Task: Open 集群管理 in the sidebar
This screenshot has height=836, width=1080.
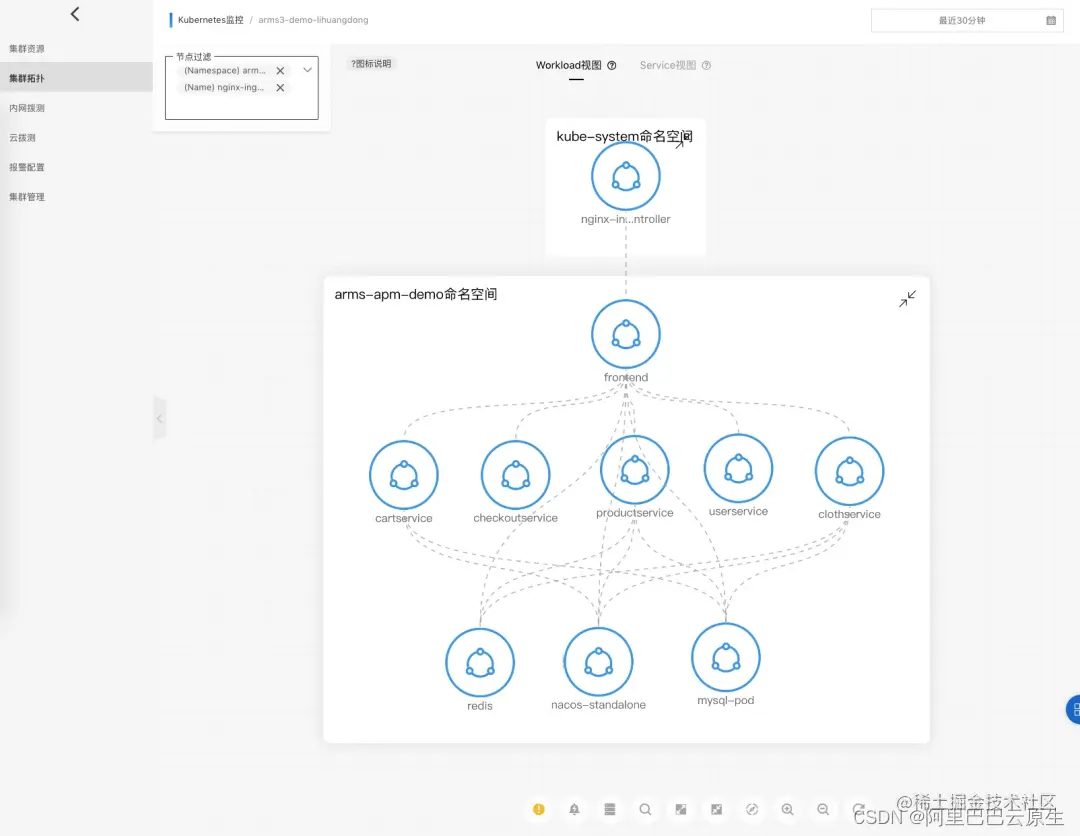Action: (x=27, y=197)
